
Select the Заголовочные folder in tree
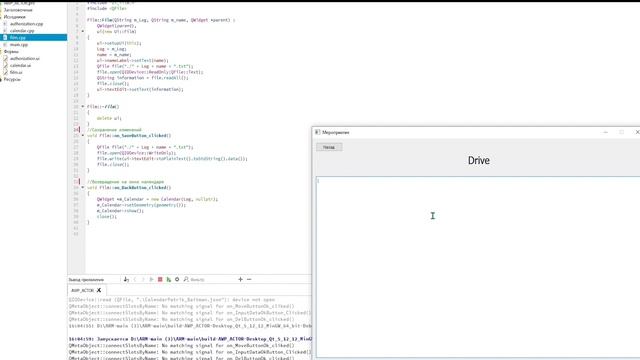coord(18,10)
